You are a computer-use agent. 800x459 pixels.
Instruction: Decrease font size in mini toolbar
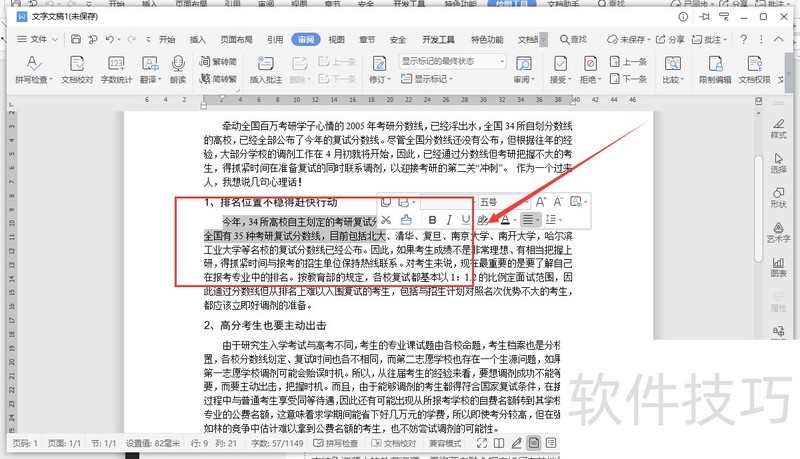558,202
